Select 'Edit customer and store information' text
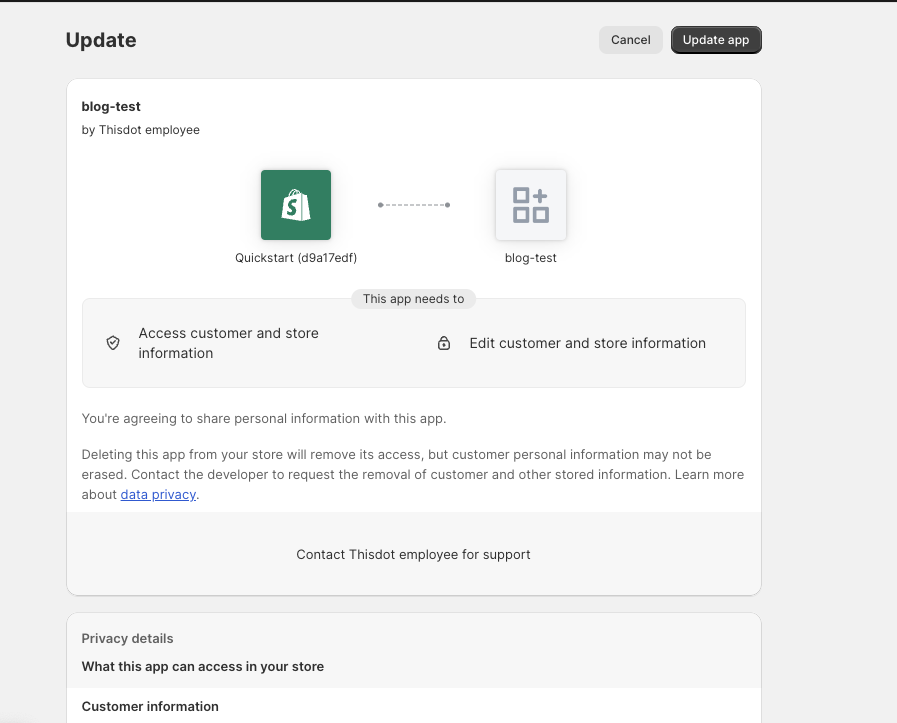The image size is (897, 723). [587, 343]
